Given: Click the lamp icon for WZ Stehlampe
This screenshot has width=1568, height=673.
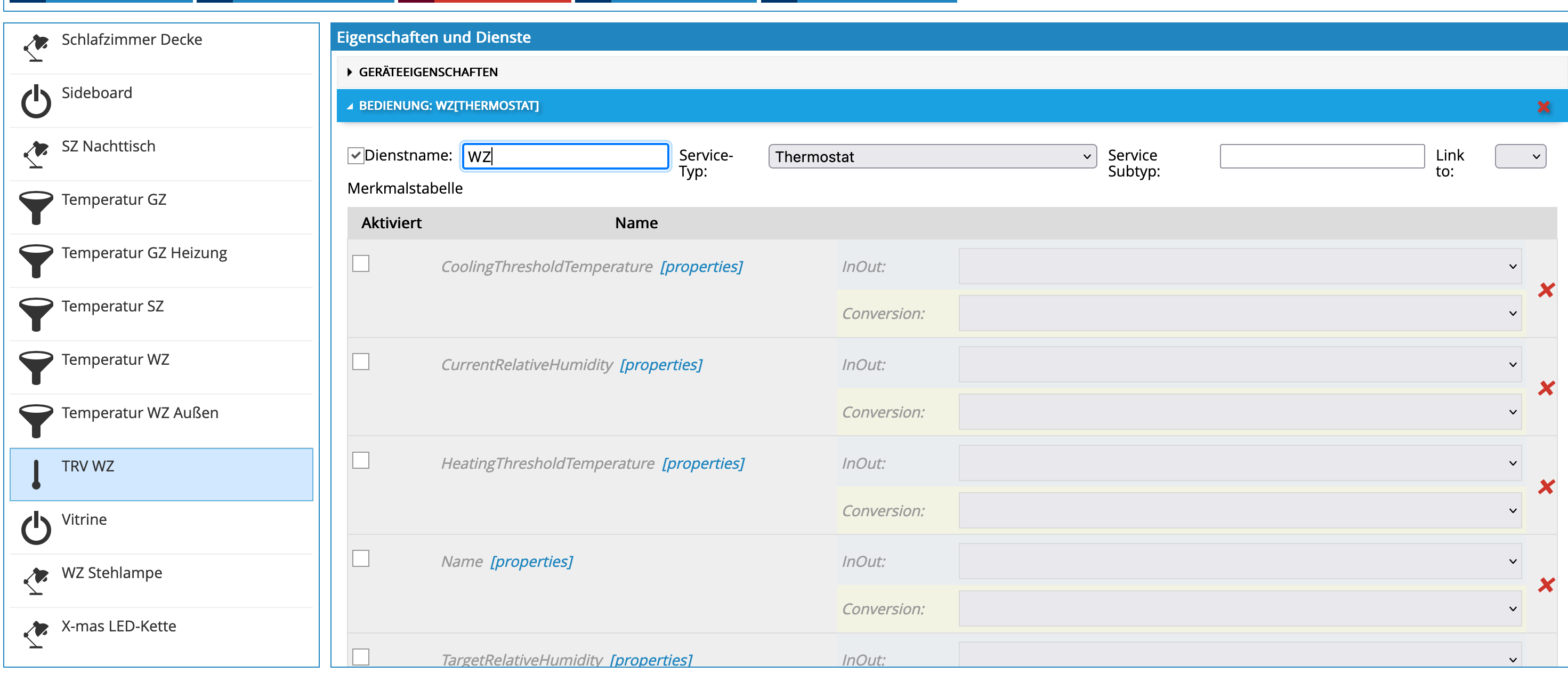Looking at the screenshot, I should [36, 581].
